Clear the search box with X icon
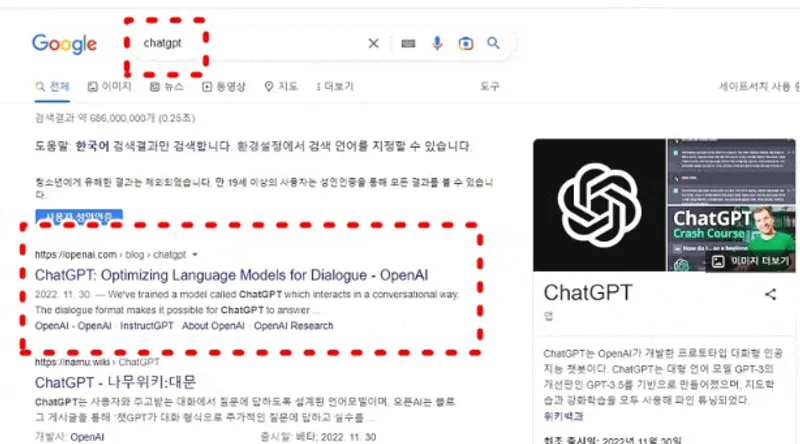 [x=373, y=43]
